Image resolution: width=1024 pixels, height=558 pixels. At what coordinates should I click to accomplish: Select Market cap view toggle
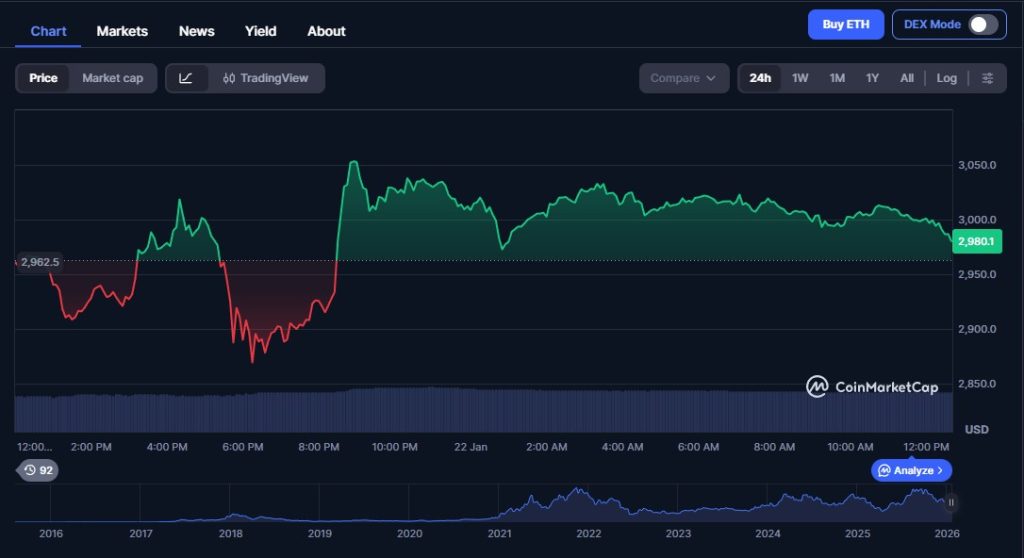[x=112, y=78]
